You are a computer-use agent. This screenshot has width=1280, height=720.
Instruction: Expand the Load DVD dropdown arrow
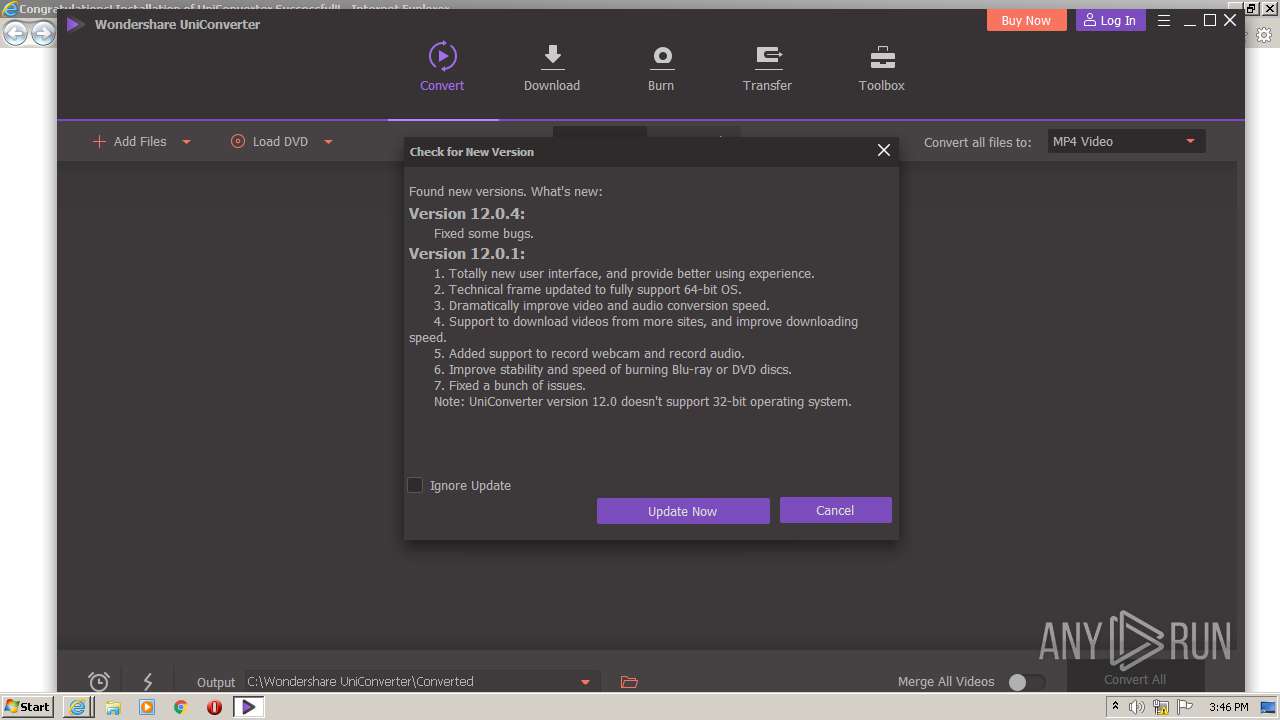click(328, 142)
